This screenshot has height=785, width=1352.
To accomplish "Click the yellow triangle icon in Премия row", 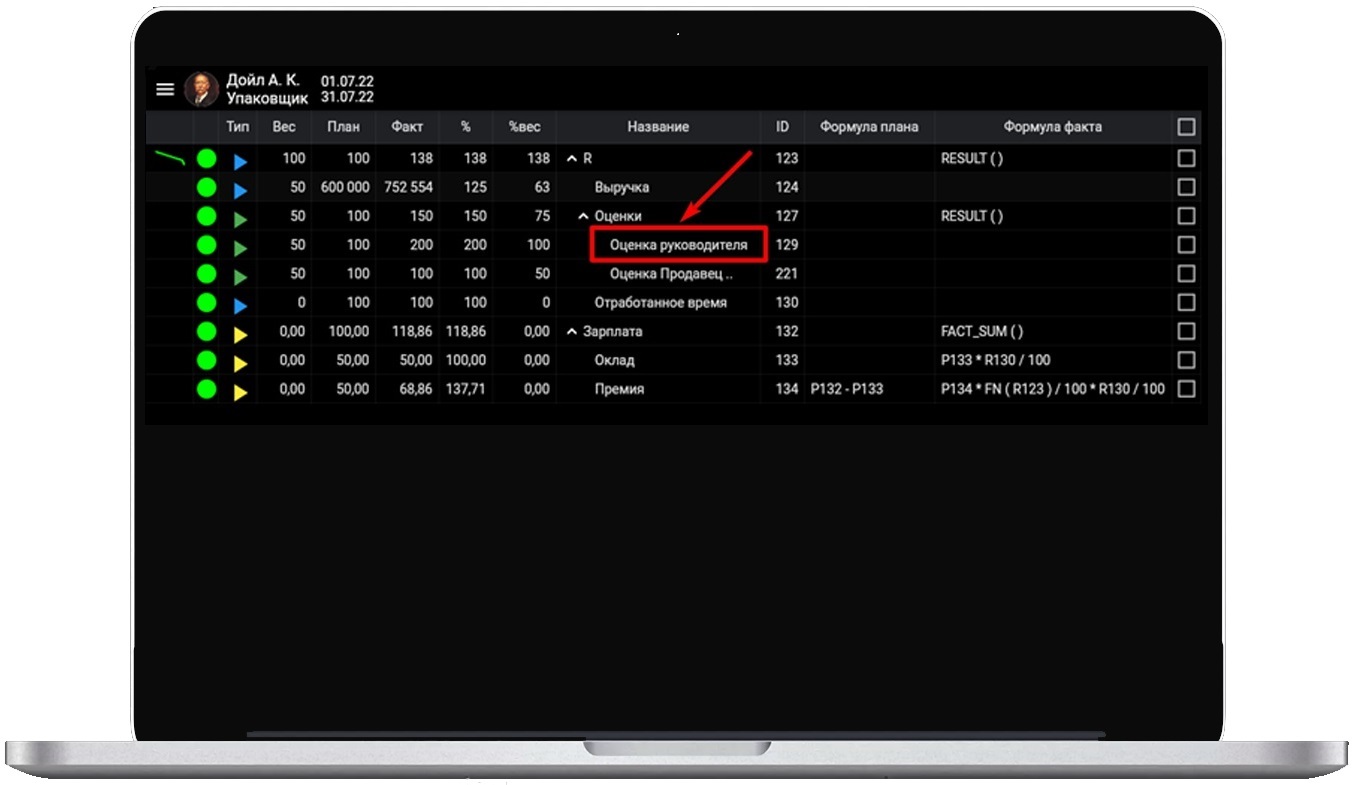I will click(239, 392).
